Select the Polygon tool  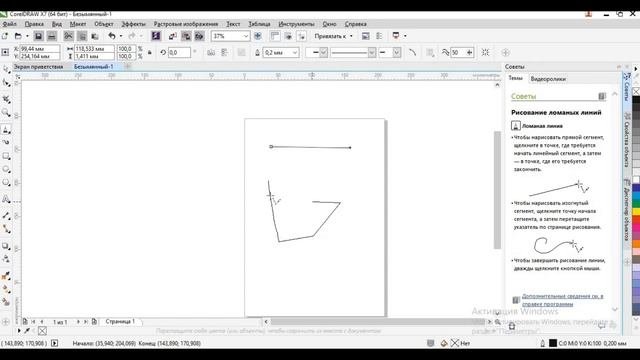(x=6, y=183)
